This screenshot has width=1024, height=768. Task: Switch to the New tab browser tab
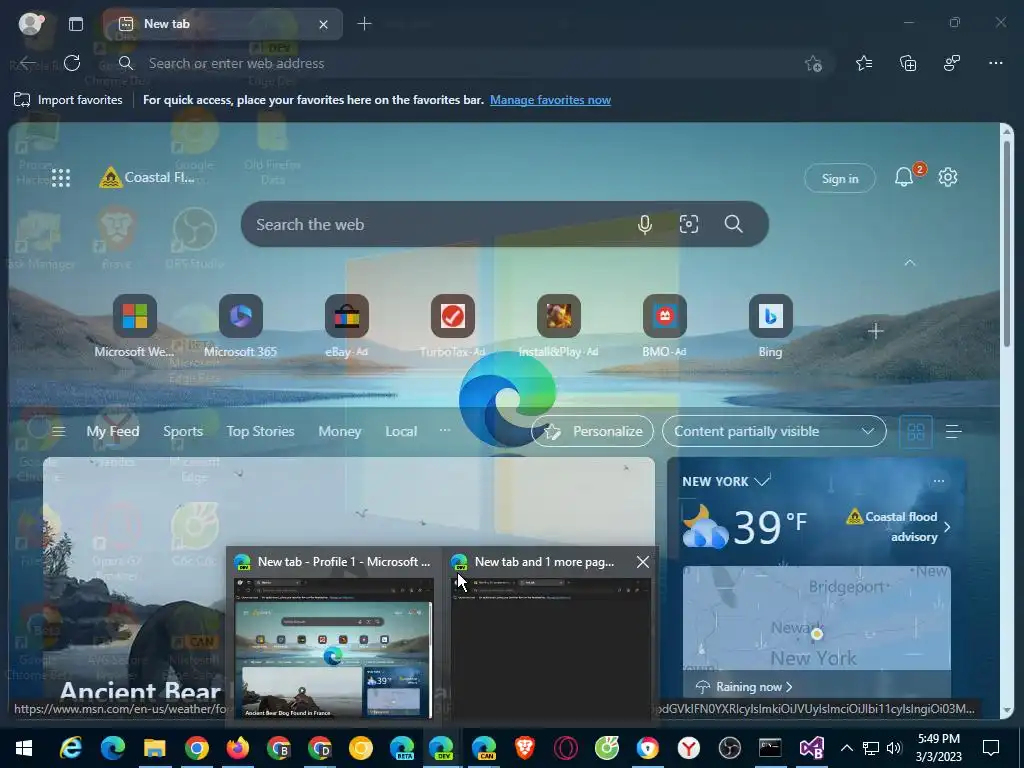point(222,24)
